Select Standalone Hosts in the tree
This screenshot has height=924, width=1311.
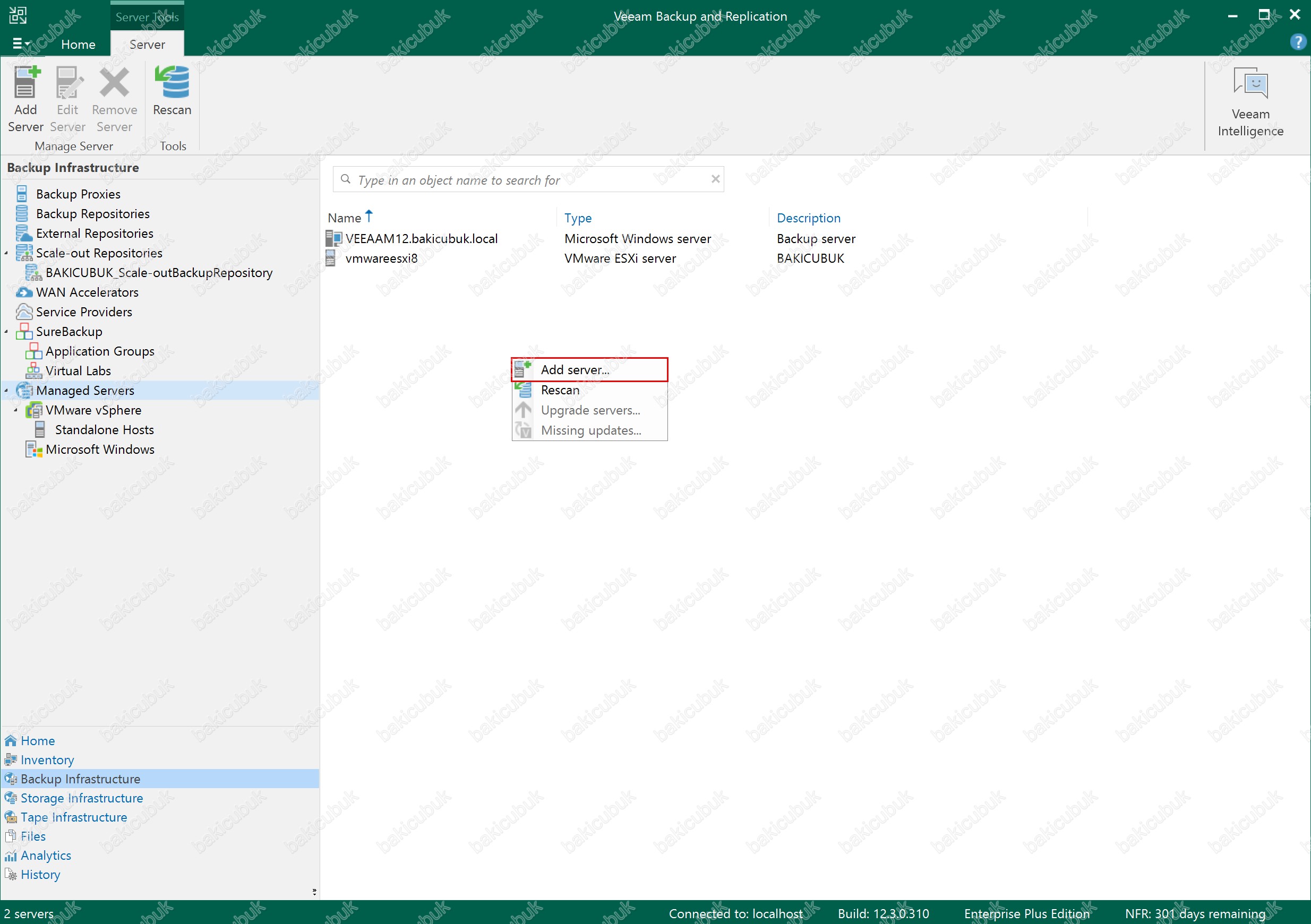(105, 430)
